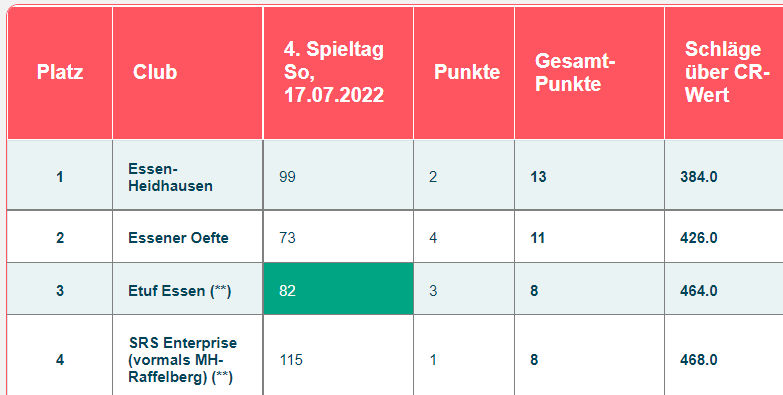
Task: Click the SRS Enterprise club cell
Action: (x=188, y=356)
